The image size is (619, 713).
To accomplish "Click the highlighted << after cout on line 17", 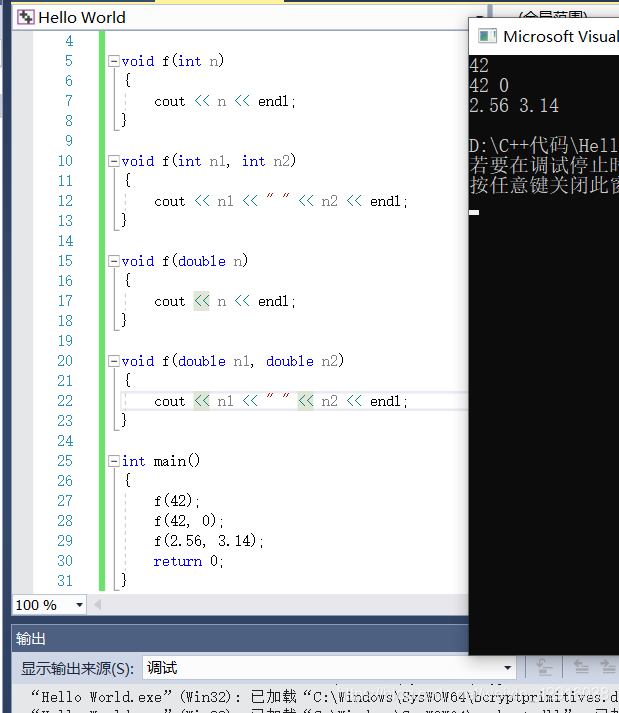I will (201, 301).
